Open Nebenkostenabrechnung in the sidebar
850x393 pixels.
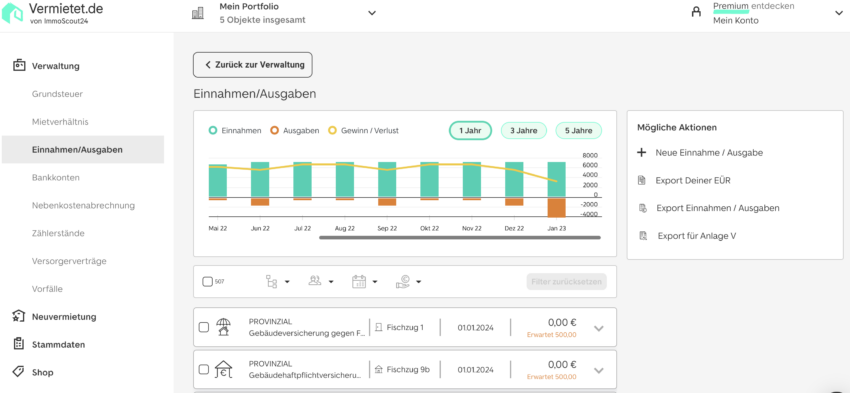[83, 205]
